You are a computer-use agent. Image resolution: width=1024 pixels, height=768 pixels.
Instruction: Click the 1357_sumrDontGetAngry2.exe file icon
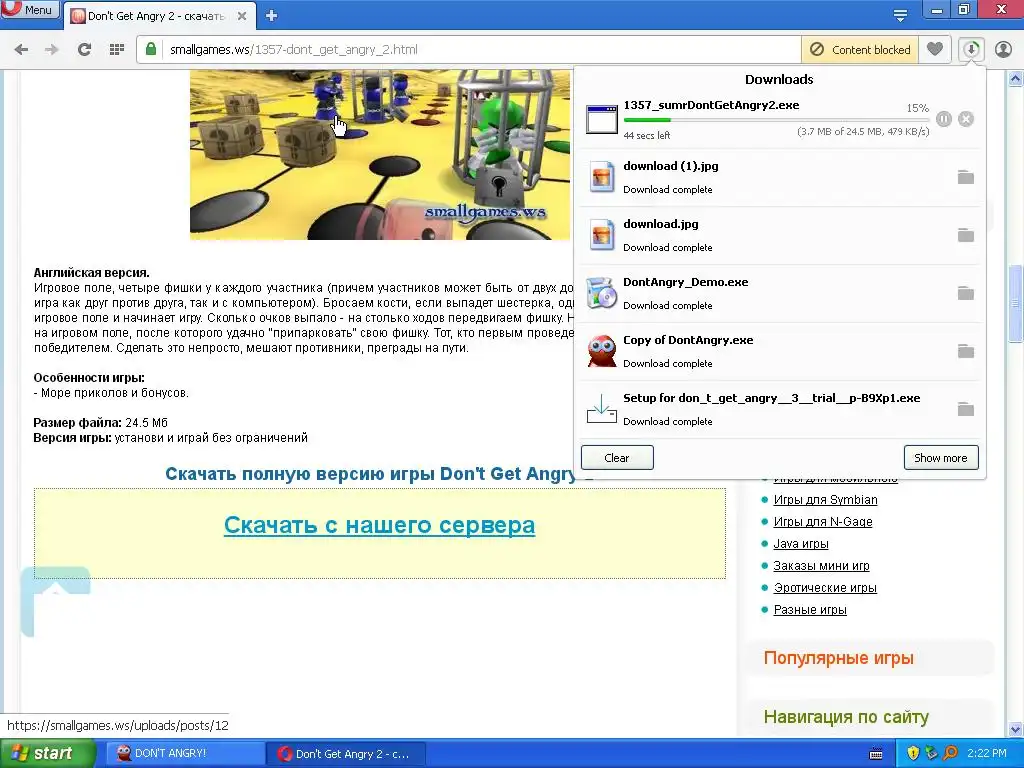[x=601, y=120]
